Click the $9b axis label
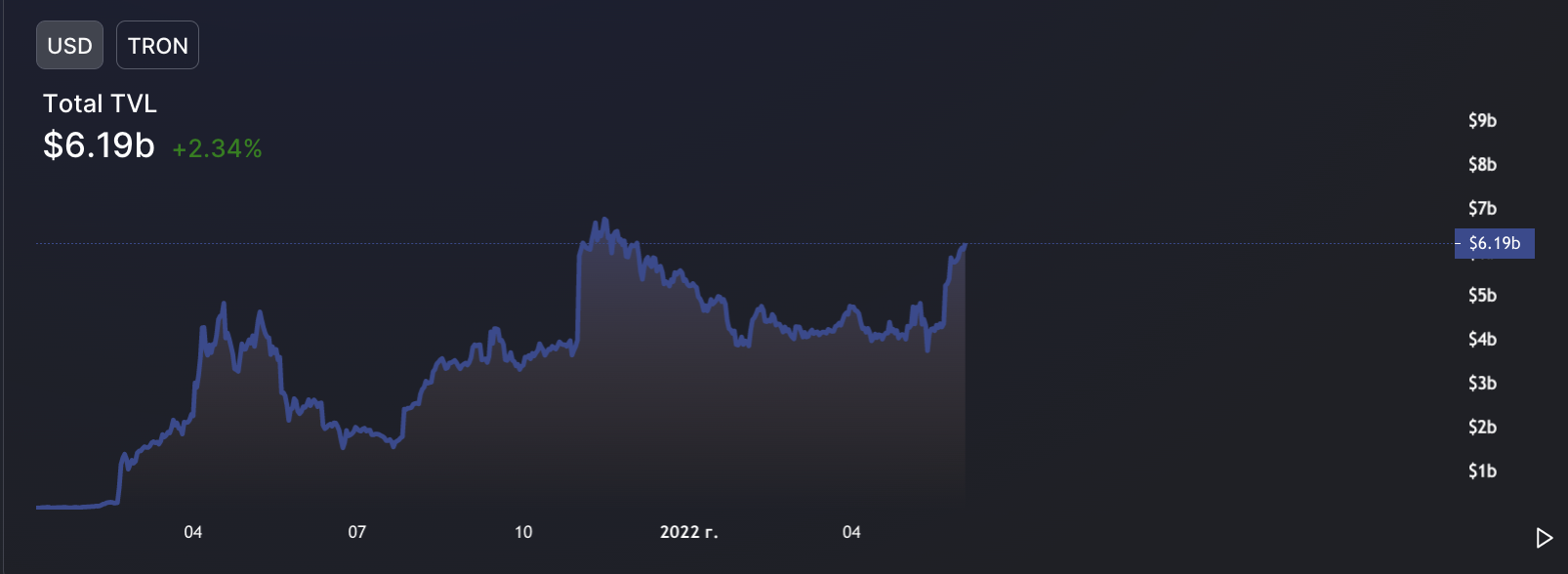This screenshot has width=1568, height=574. (x=1482, y=120)
